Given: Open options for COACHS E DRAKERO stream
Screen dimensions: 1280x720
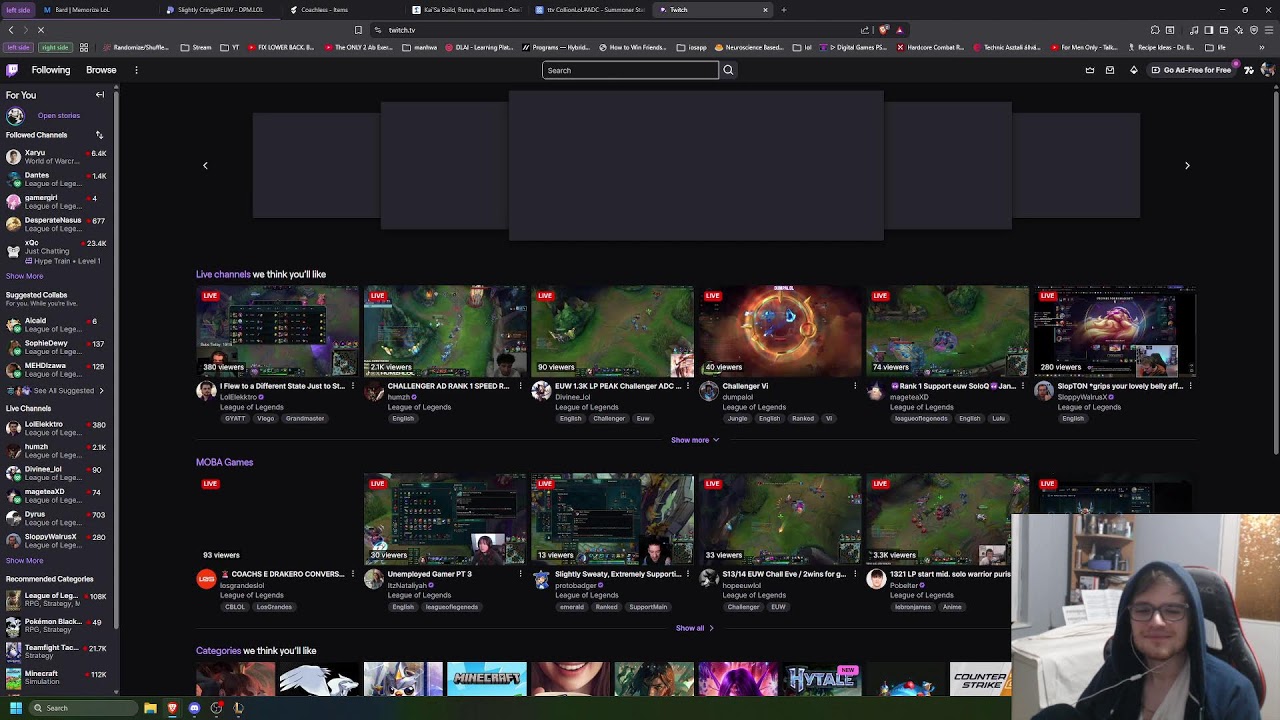Looking at the screenshot, I should pos(352,574).
